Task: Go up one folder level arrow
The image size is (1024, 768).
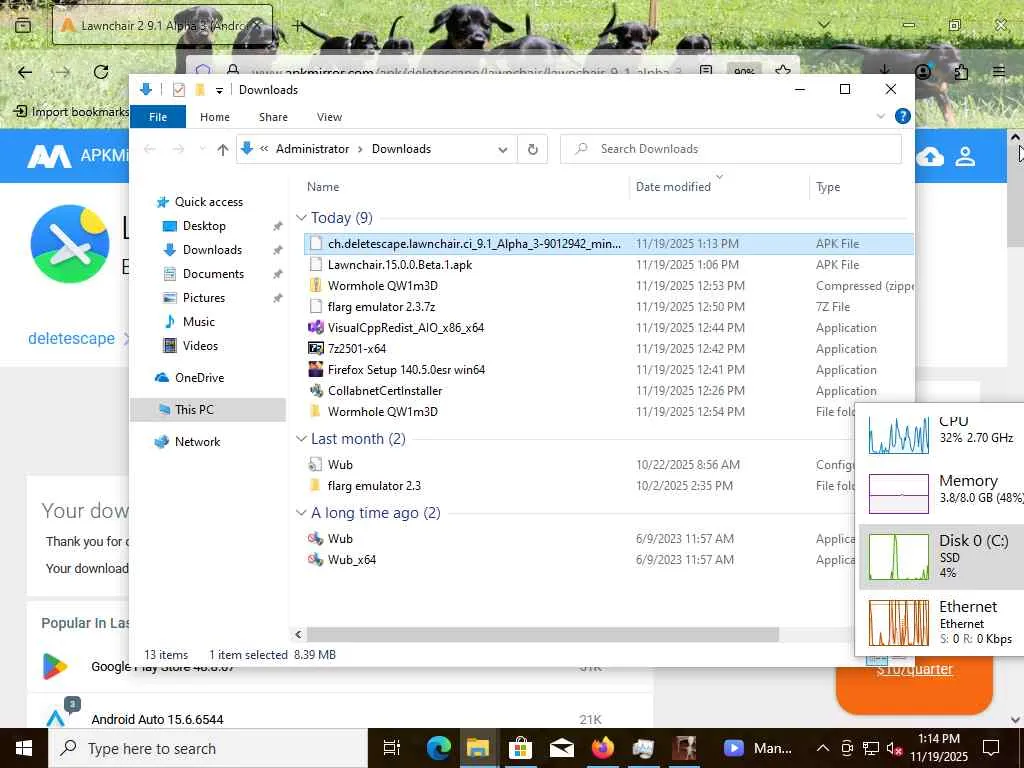Action: 223,150
